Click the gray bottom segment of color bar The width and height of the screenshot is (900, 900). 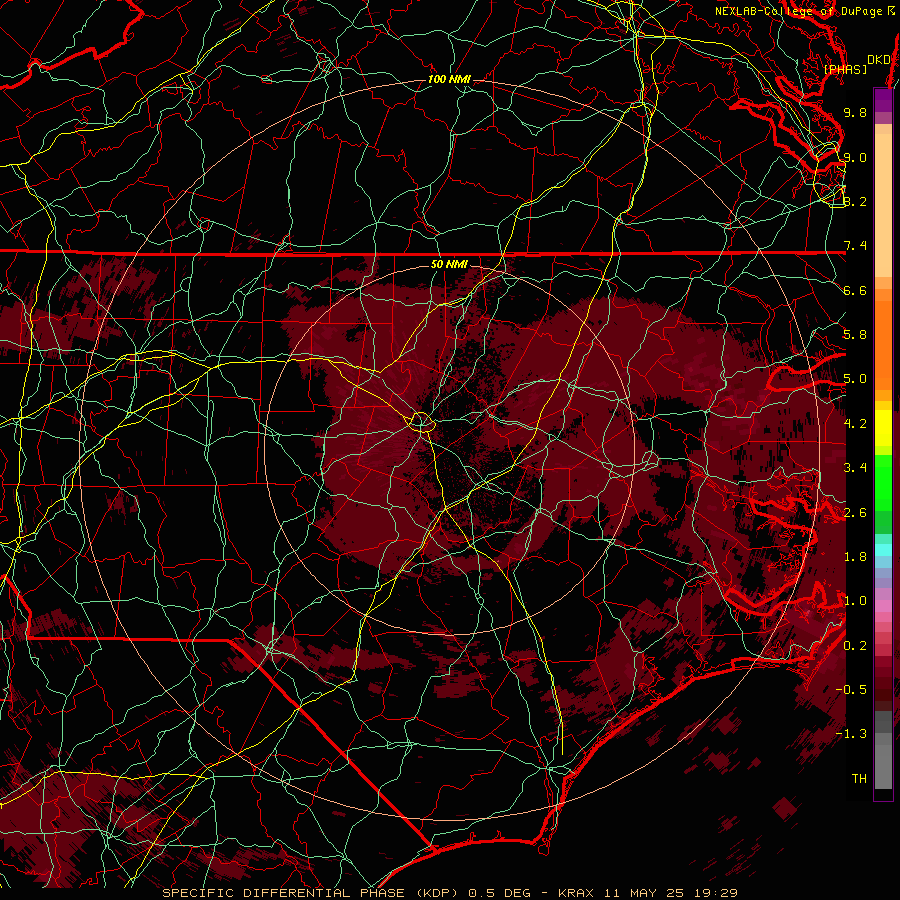[x=883, y=752]
